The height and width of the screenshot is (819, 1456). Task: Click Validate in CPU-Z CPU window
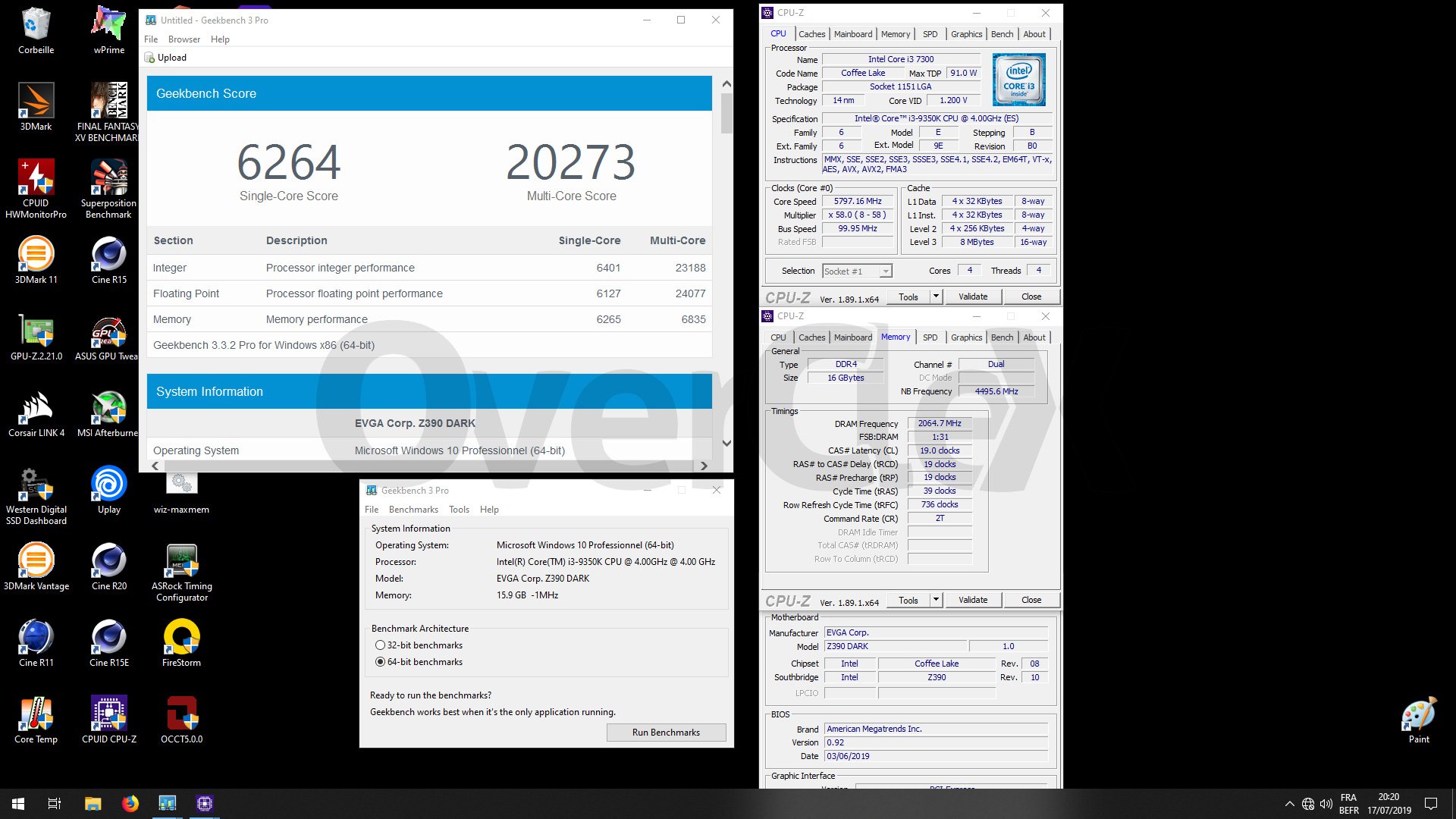pyautogui.click(x=973, y=297)
